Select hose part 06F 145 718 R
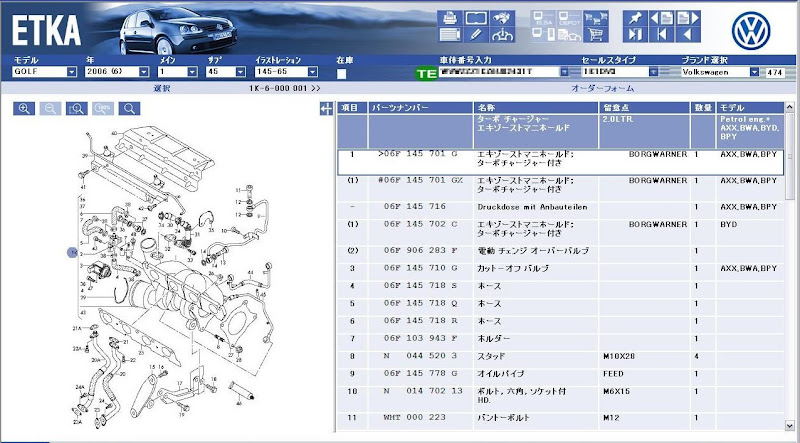This screenshot has width=800, height=443. point(560,325)
